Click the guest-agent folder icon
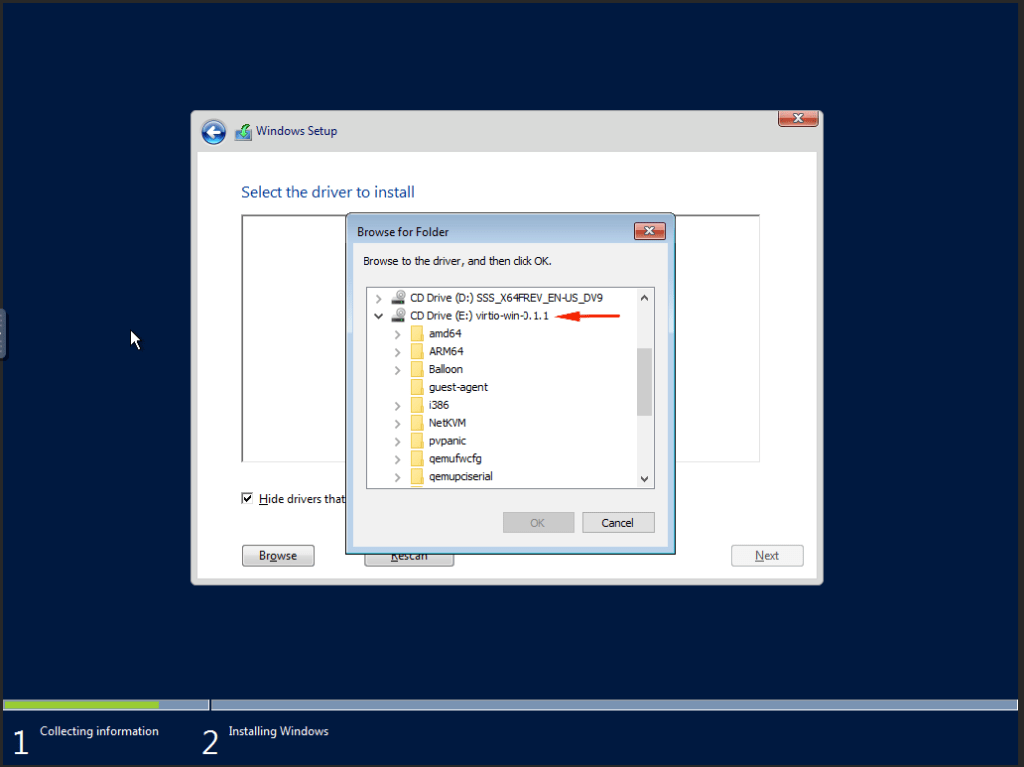Screen dimensions: 1024x767 click(x=415, y=386)
